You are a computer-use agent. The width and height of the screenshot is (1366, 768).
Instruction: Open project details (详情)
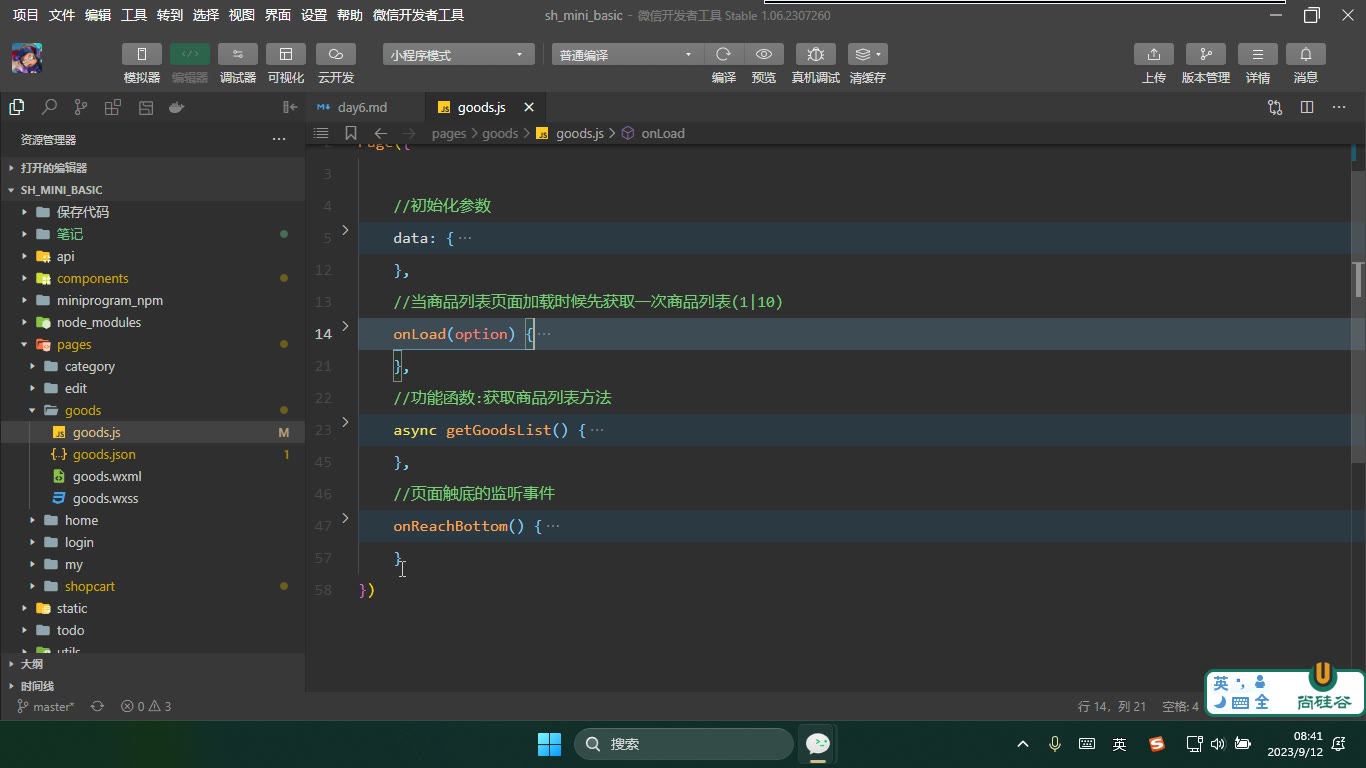pyautogui.click(x=1258, y=54)
